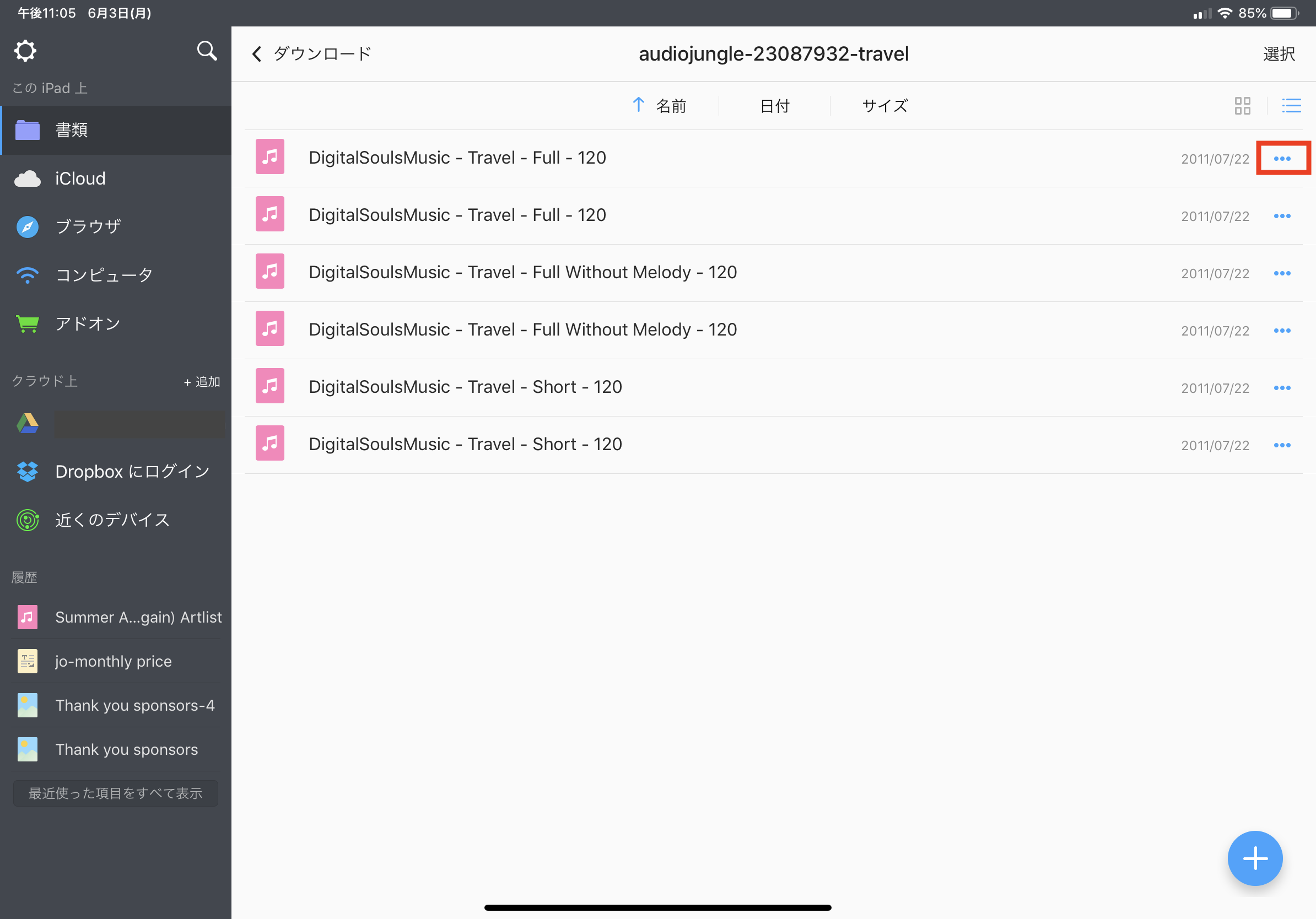
Task: Sort files by サイズ size
Action: pyautogui.click(x=884, y=105)
